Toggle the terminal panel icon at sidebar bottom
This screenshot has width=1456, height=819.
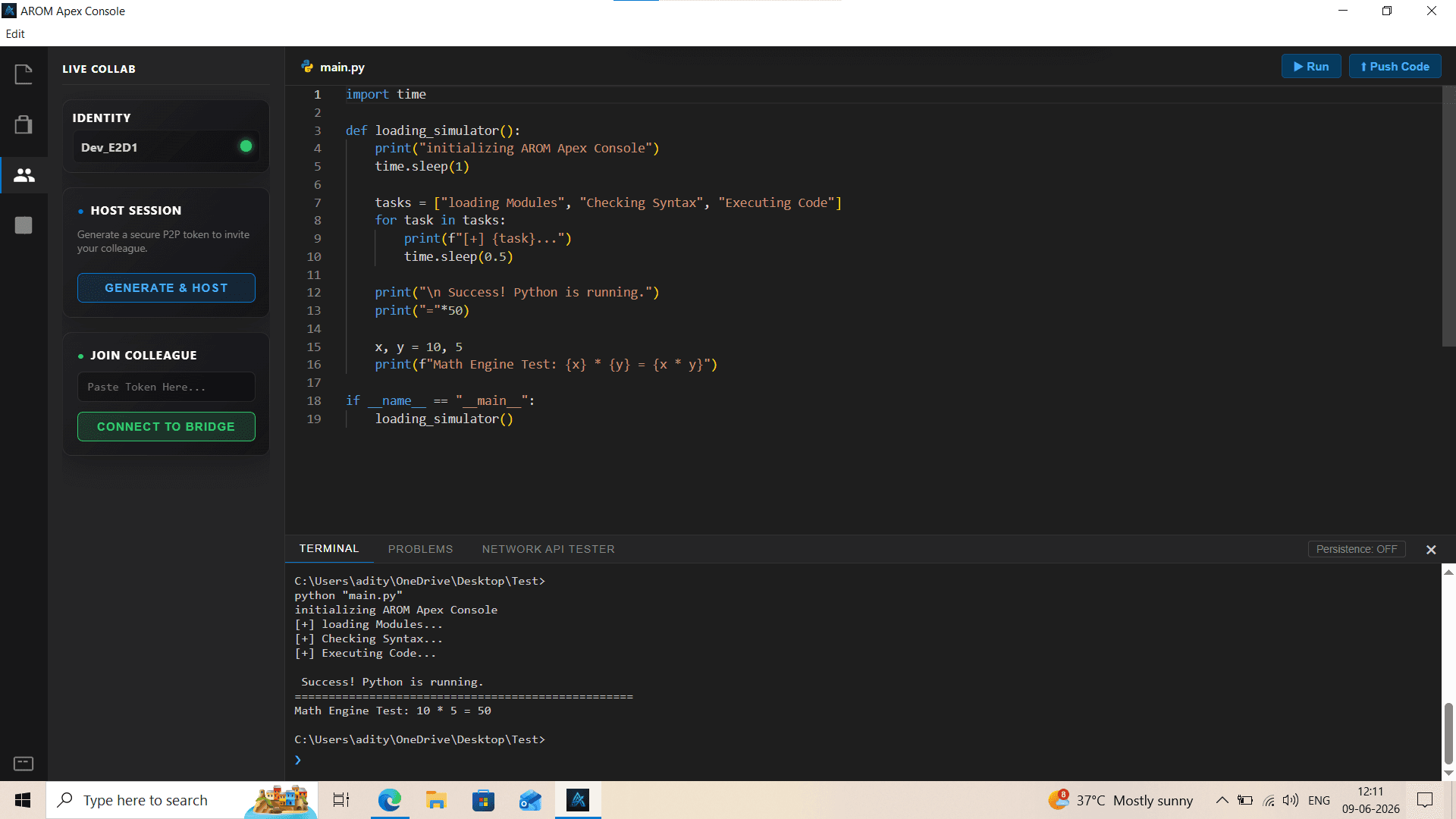click(24, 763)
